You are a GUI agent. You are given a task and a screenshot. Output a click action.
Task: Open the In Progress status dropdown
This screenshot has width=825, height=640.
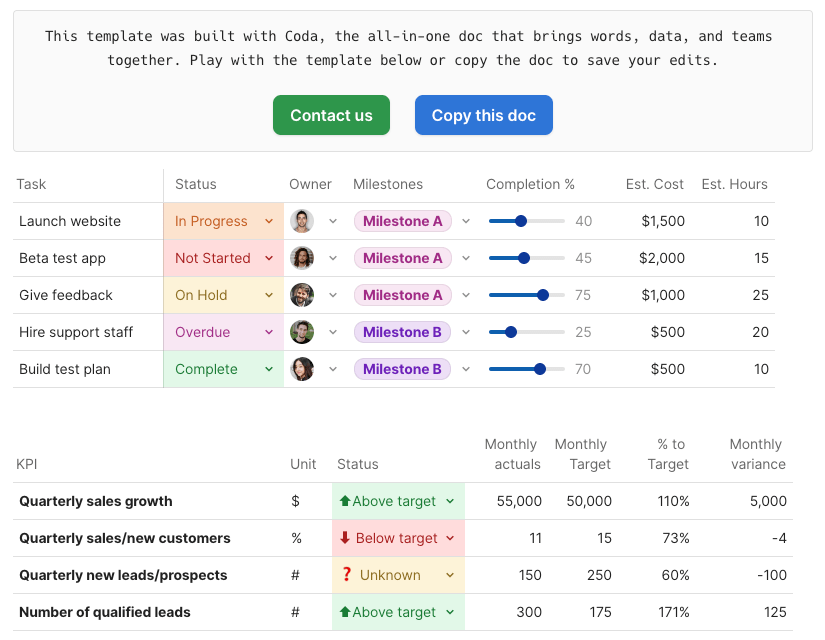click(x=269, y=221)
